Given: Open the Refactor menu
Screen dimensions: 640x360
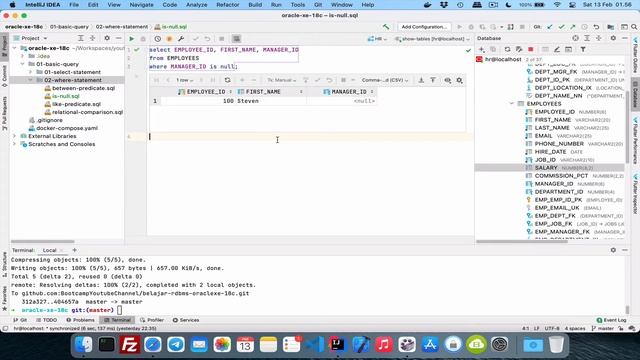Looking at the screenshot, I should click(227, 5).
